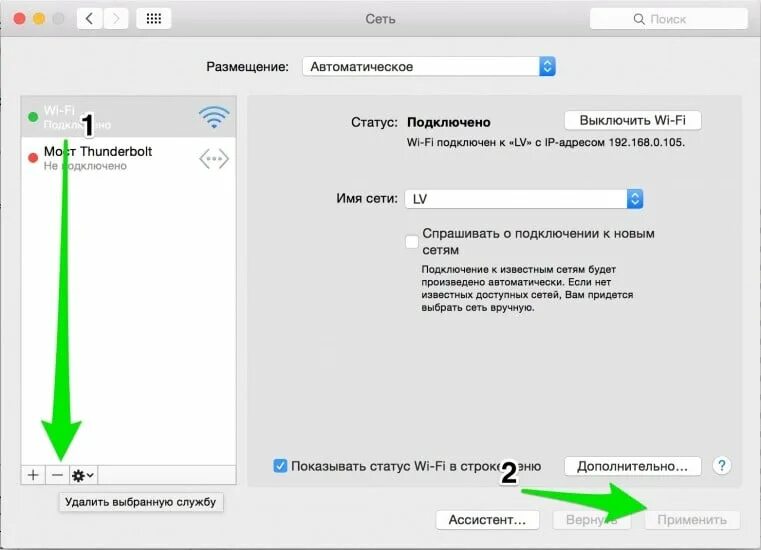Click the help question mark icon
The image size is (761, 550).
pyautogui.click(x=722, y=466)
